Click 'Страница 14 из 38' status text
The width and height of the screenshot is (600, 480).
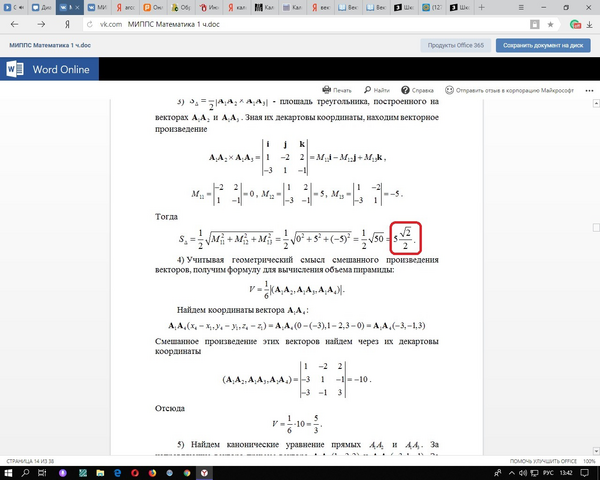point(30,461)
